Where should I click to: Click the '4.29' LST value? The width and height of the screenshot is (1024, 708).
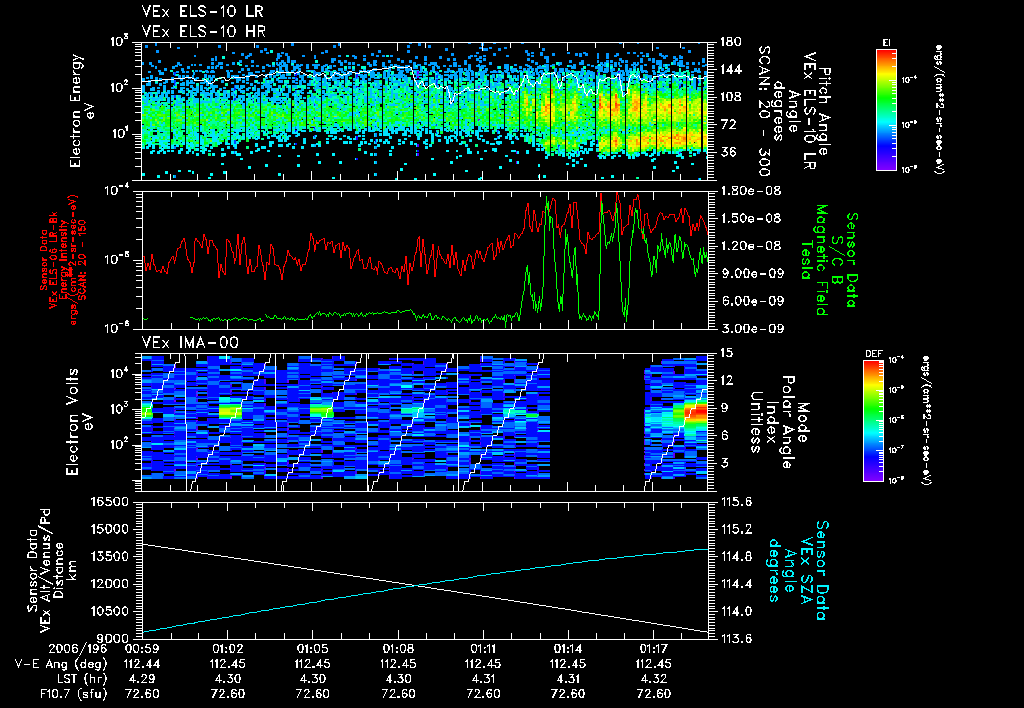(x=142, y=679)
